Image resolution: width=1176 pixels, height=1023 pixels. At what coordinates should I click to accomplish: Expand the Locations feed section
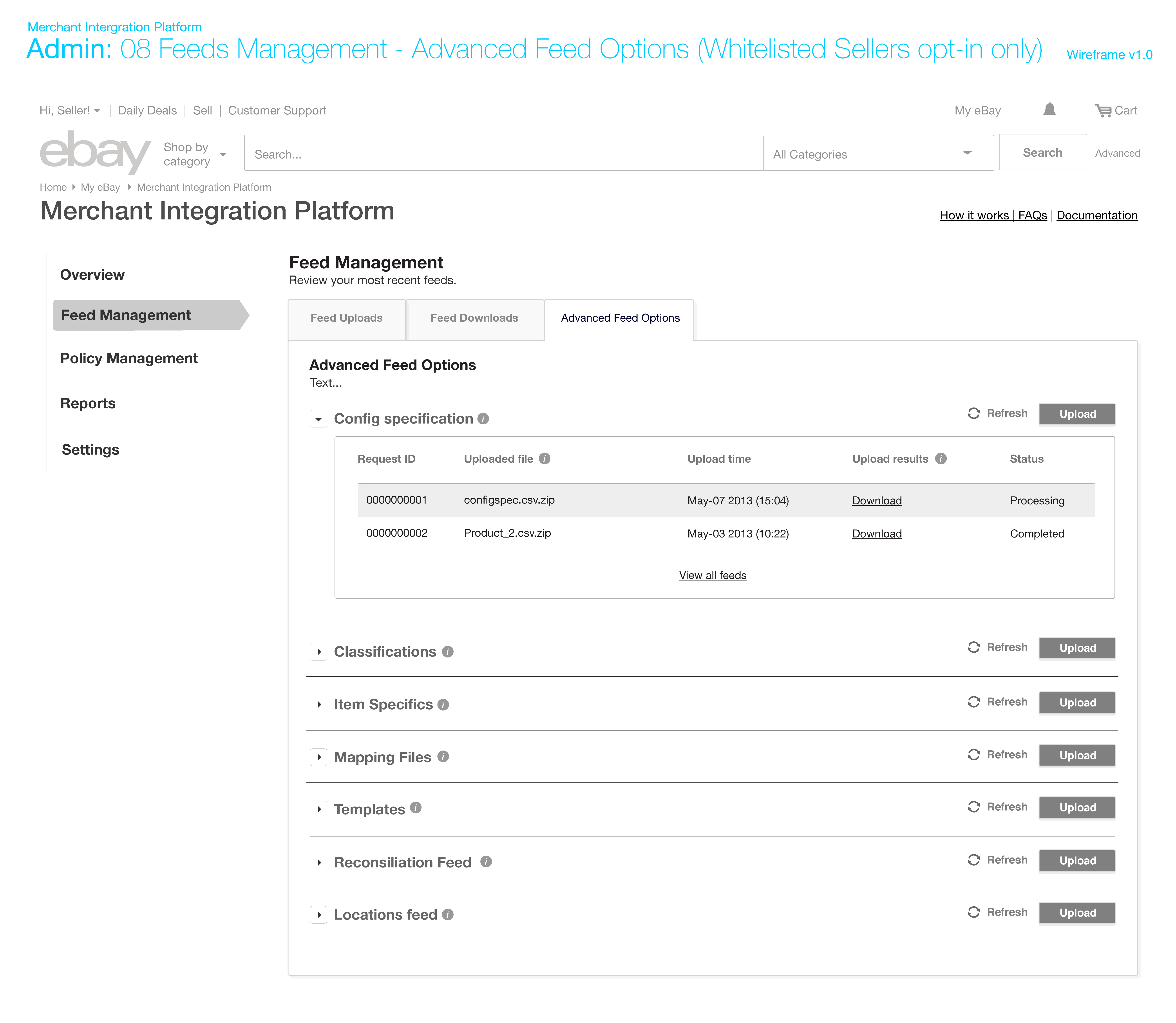point(318,914)
